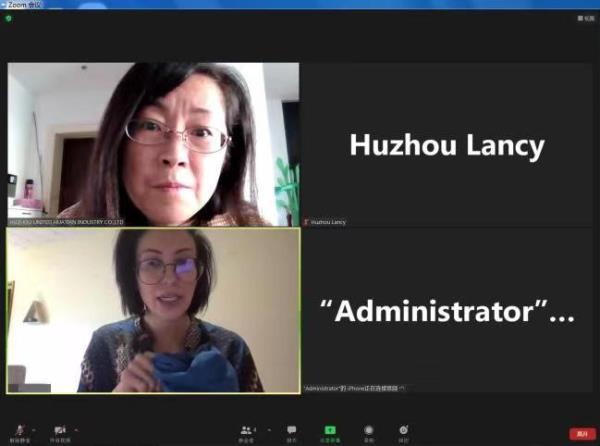Click the Administrator iPhone name label
The width and height of the screenshot is (600, 446).
click(x=354, y=388)
